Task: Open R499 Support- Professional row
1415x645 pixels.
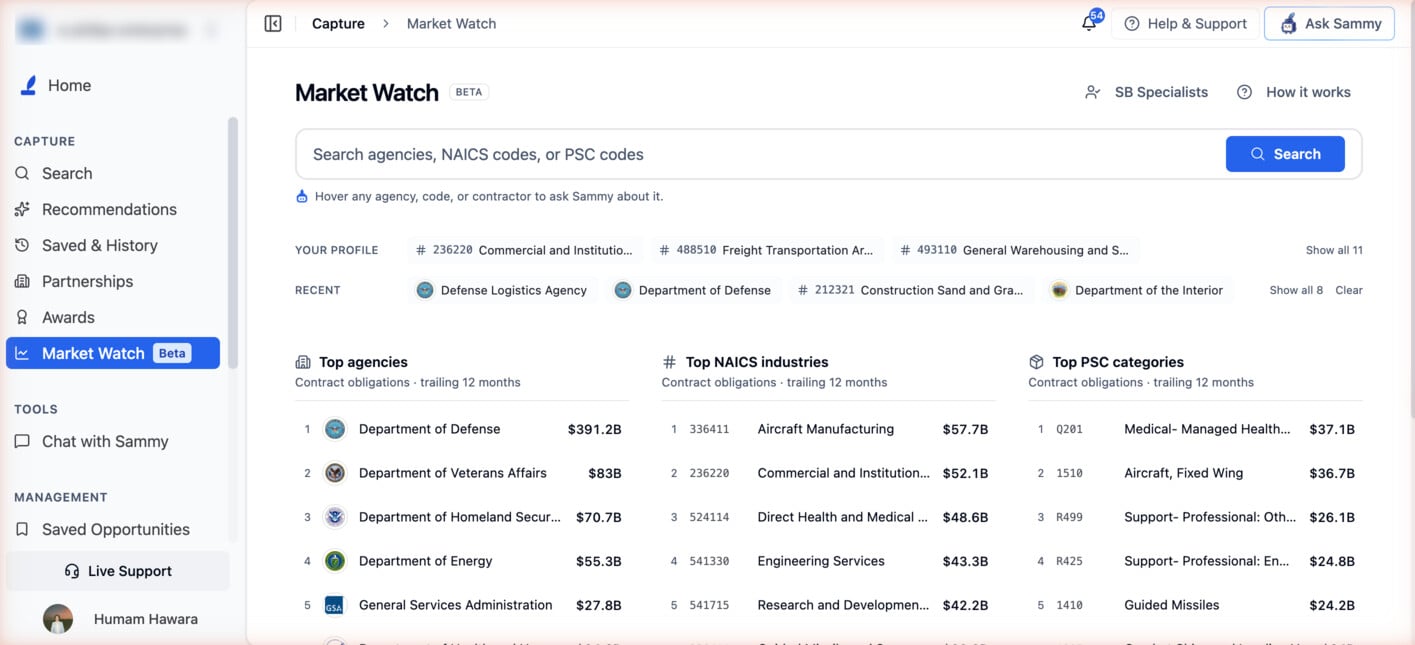Action: [x=1195, y=517]
